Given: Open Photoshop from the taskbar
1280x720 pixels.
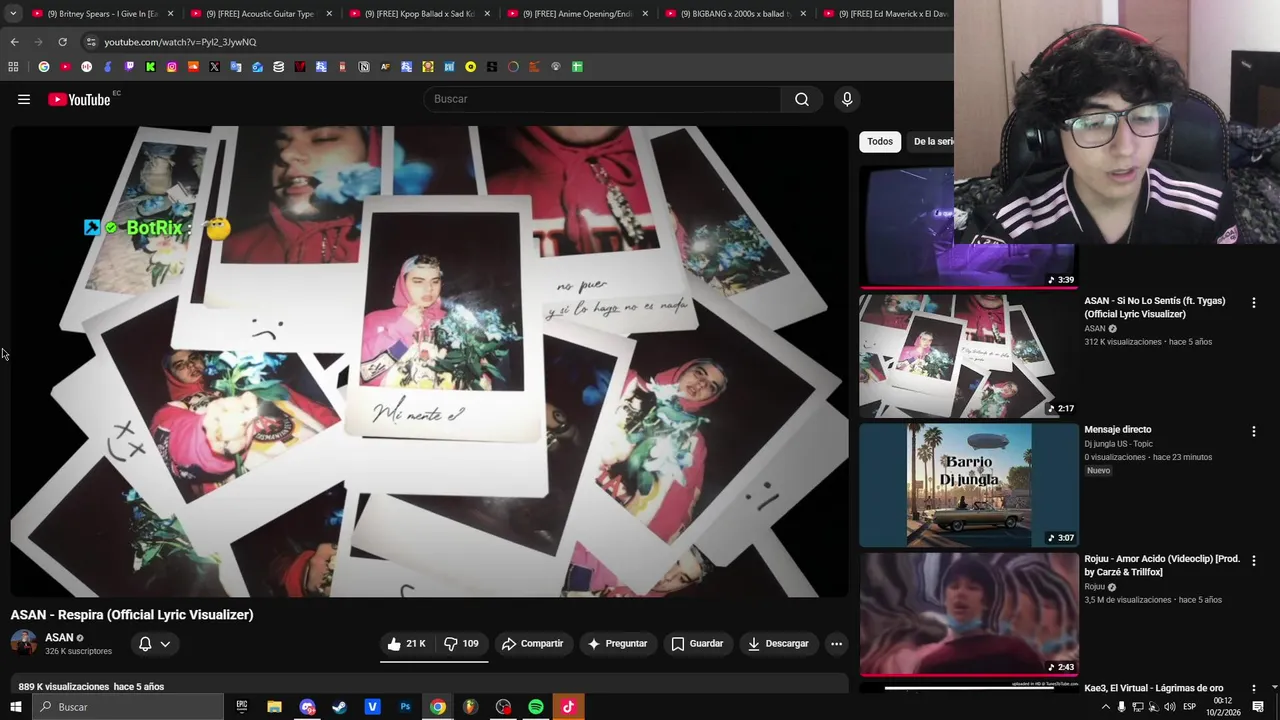Looking at the screenshot, I should coord(405,707).
